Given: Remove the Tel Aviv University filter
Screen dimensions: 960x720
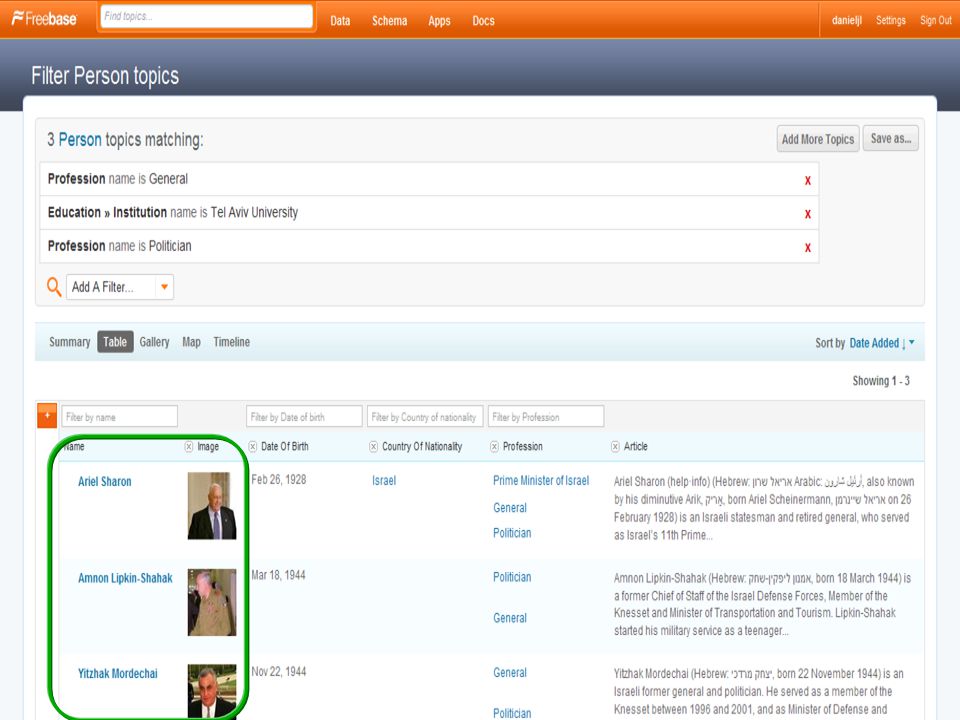Looking at the screenshot, I should (x=808, y=214).
